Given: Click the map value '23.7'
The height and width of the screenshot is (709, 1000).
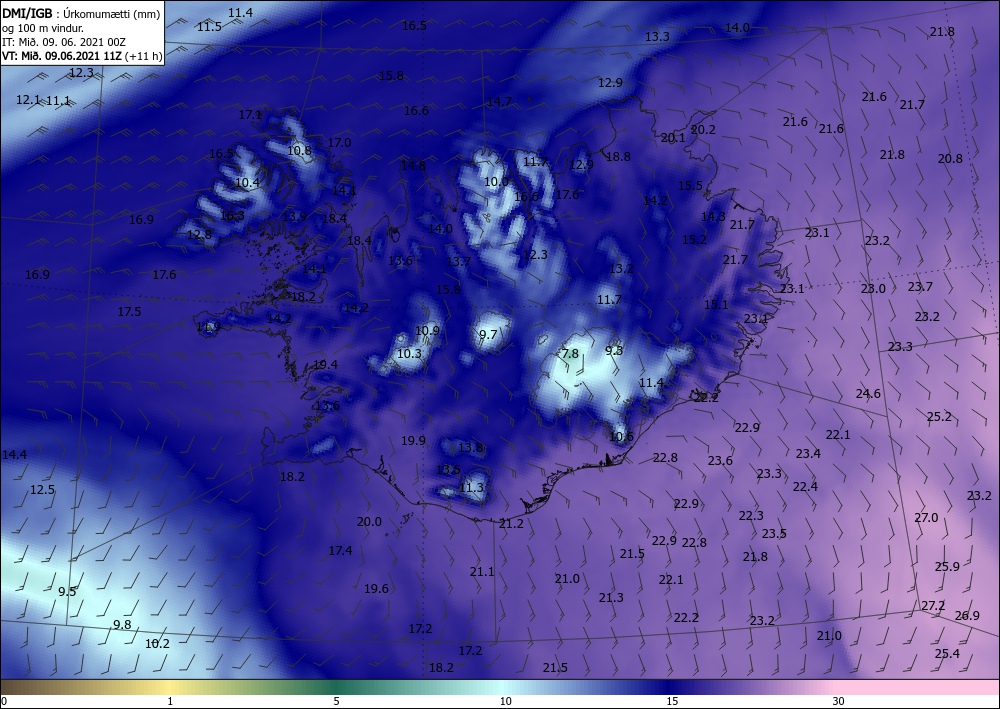Looking at the screenshot, I should (x=920, y=287).
